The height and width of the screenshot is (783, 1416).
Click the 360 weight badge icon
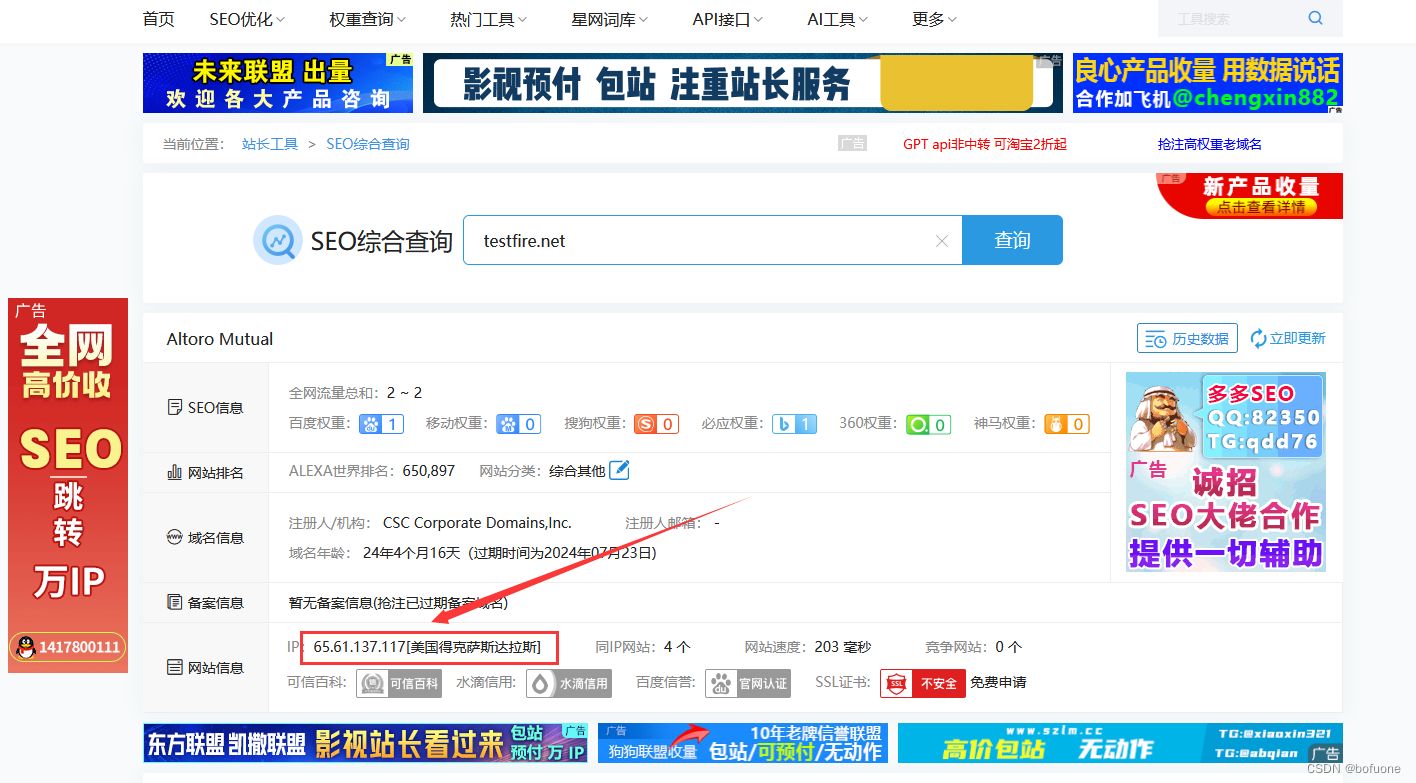tap(929, 424)
